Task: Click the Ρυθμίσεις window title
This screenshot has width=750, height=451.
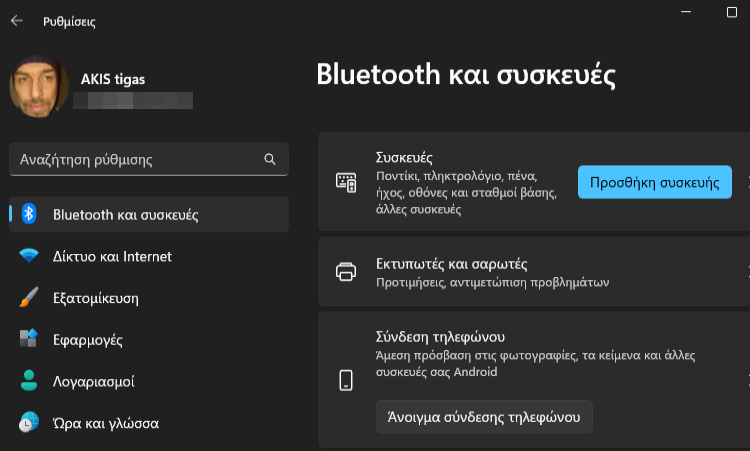Action: [69, 22]
